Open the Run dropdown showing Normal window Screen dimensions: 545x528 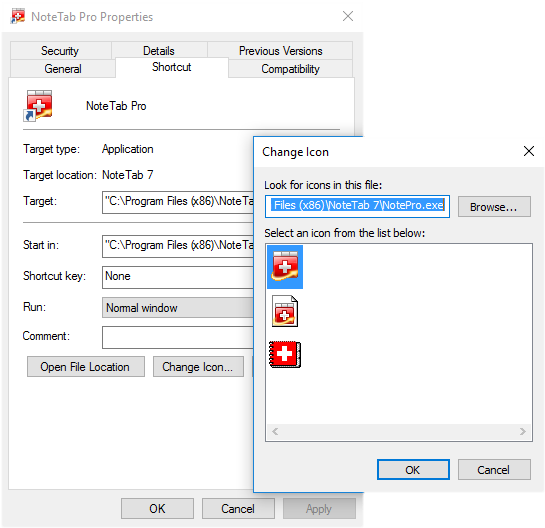click(178, 308)
